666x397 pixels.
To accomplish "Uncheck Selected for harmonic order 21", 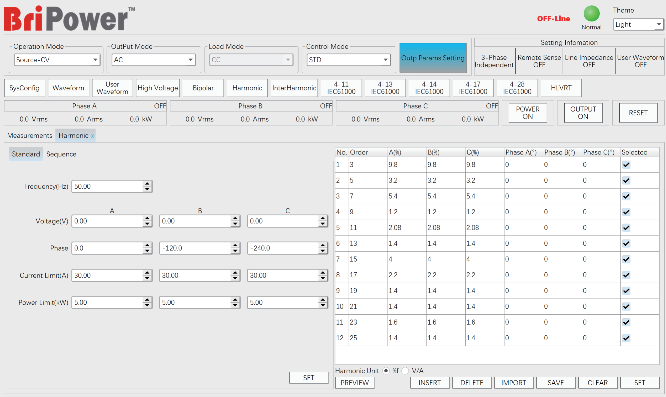I will [626, 307].
